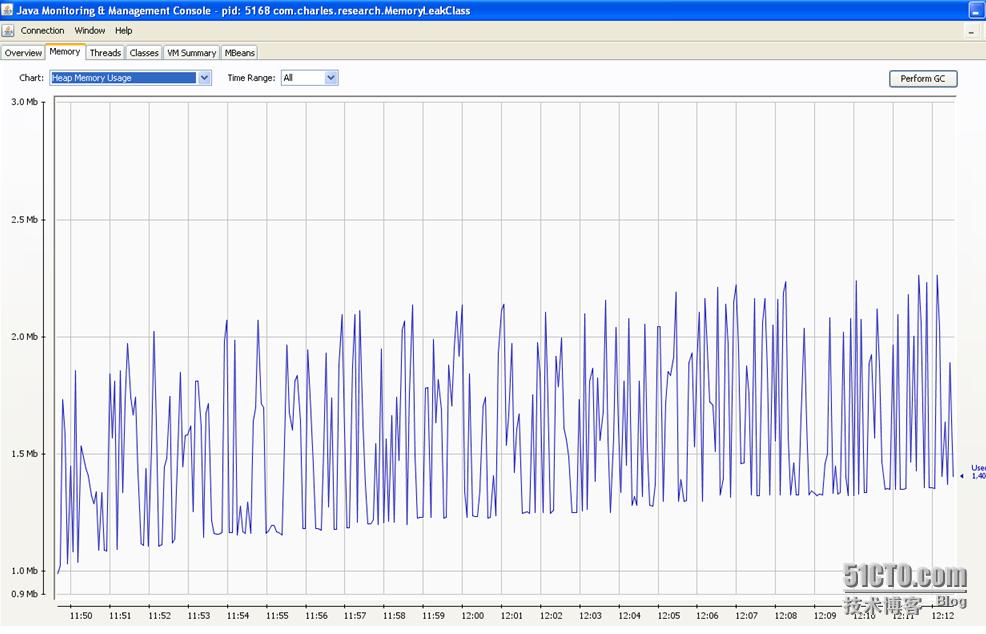Switch to the Overview tab
The width and height of the screenshot is (986, 634).
tap(23, 53)
